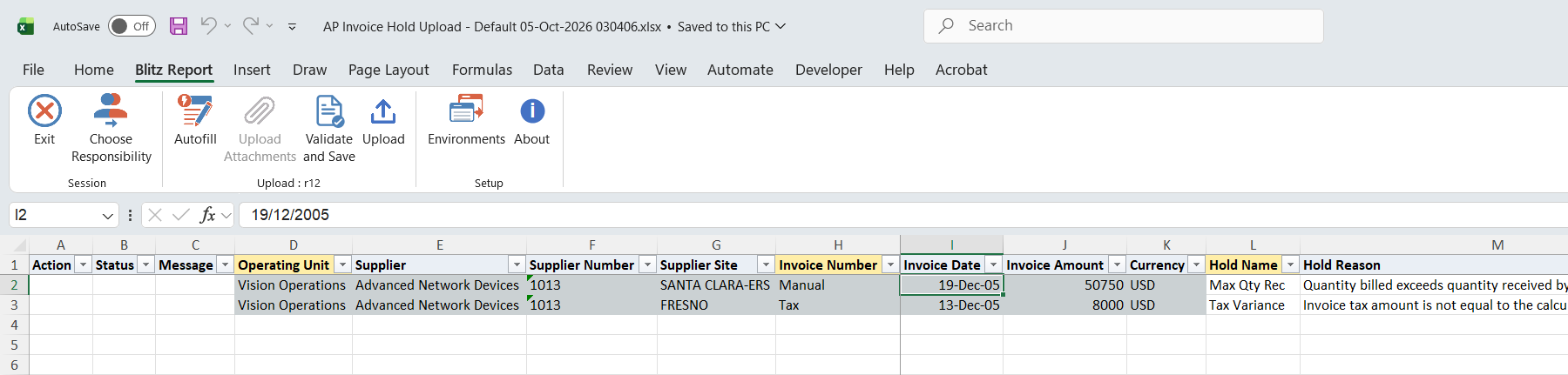The width and height of the screenshot is (1568, 375).
Task: Select the Manual invoice number cell
Action: click(x=837, y=285)
